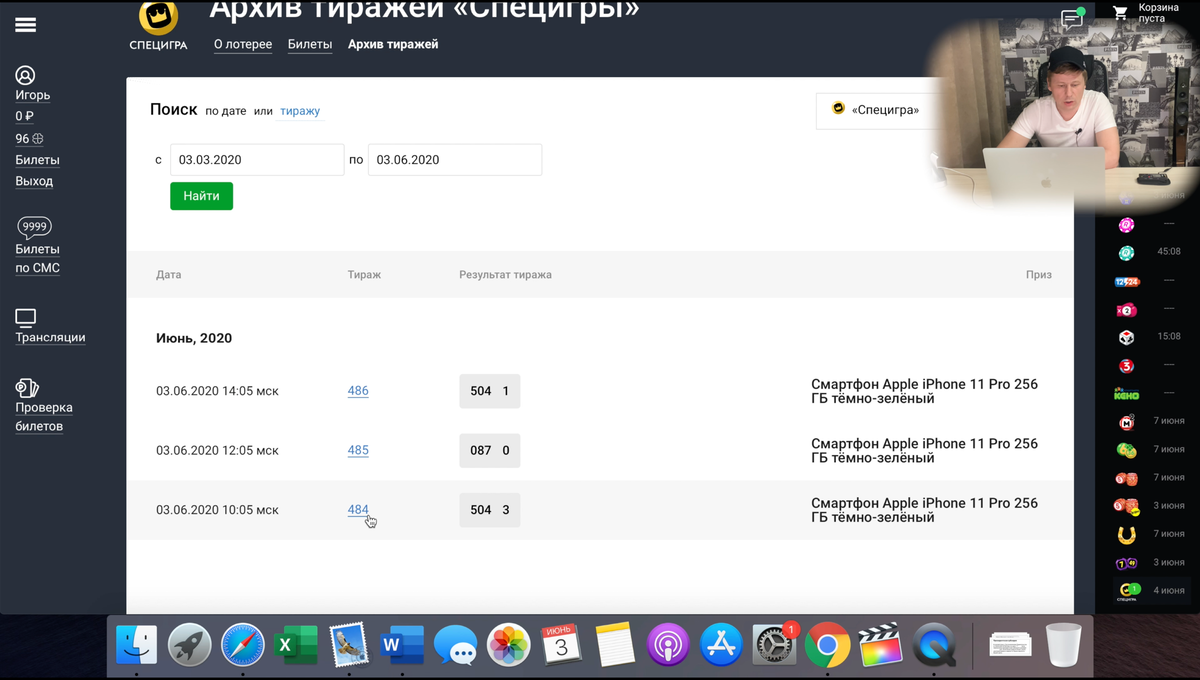The height and width of the screenshot is (680, 1200).
Task: Click the end date field 03.06.2020
Action: tap(455, 160)
